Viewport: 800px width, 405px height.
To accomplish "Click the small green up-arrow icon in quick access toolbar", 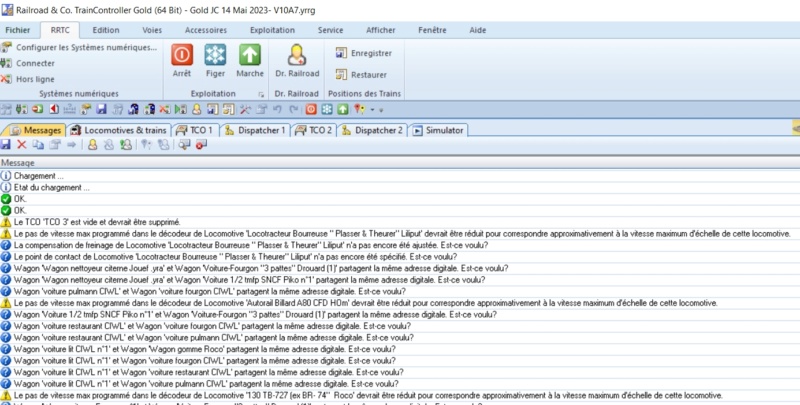I will pos(343,109).
